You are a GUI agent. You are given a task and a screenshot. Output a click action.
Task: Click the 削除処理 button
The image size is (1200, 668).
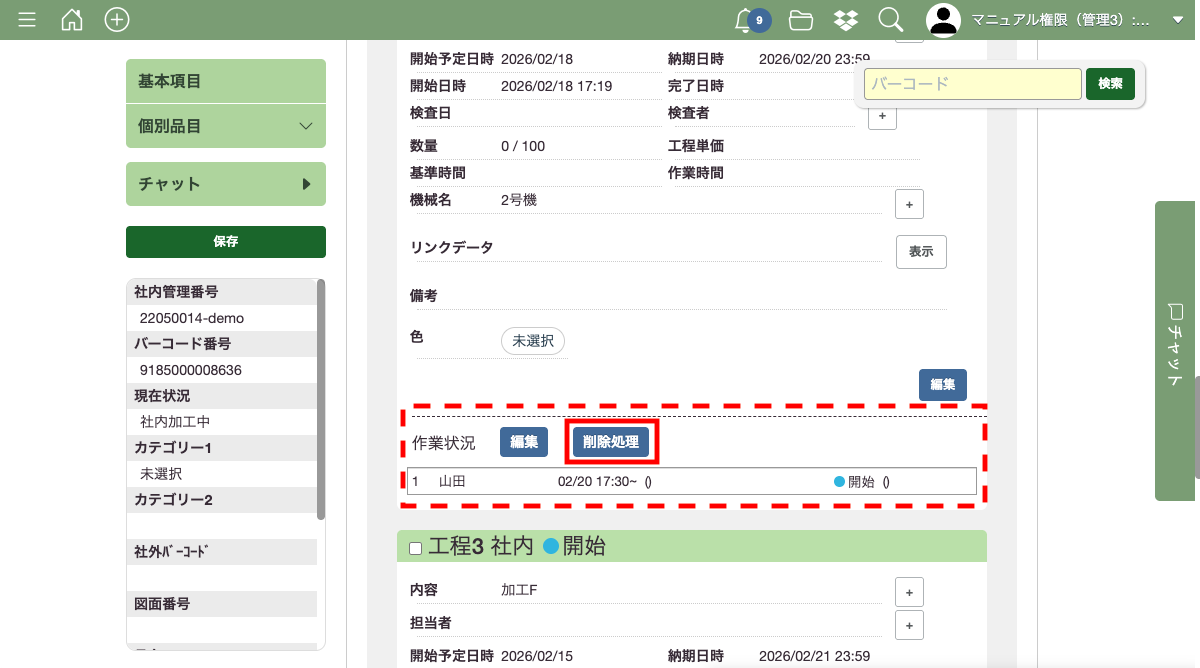click(611, 442)
